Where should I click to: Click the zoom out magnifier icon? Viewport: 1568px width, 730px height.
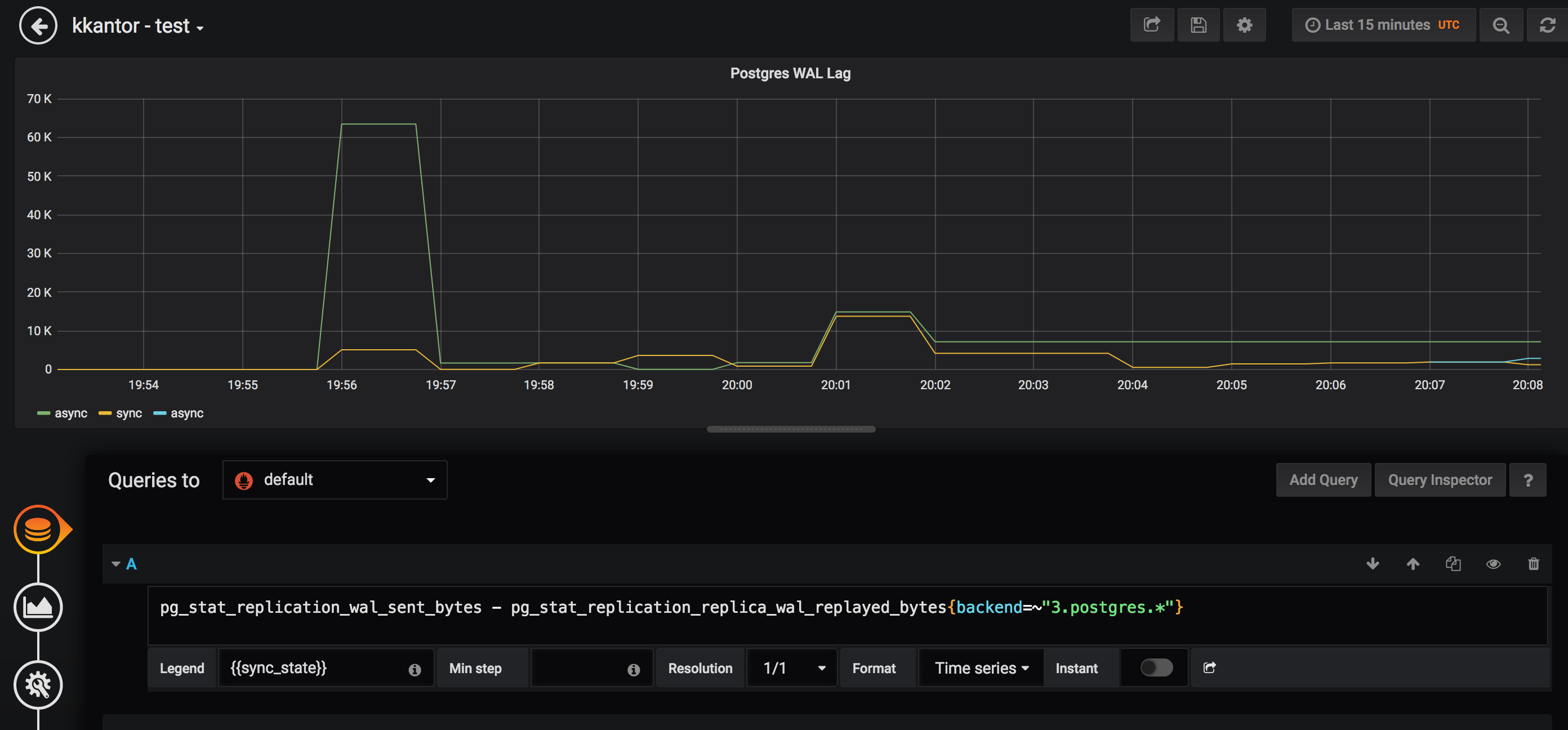pos(1501,25)
